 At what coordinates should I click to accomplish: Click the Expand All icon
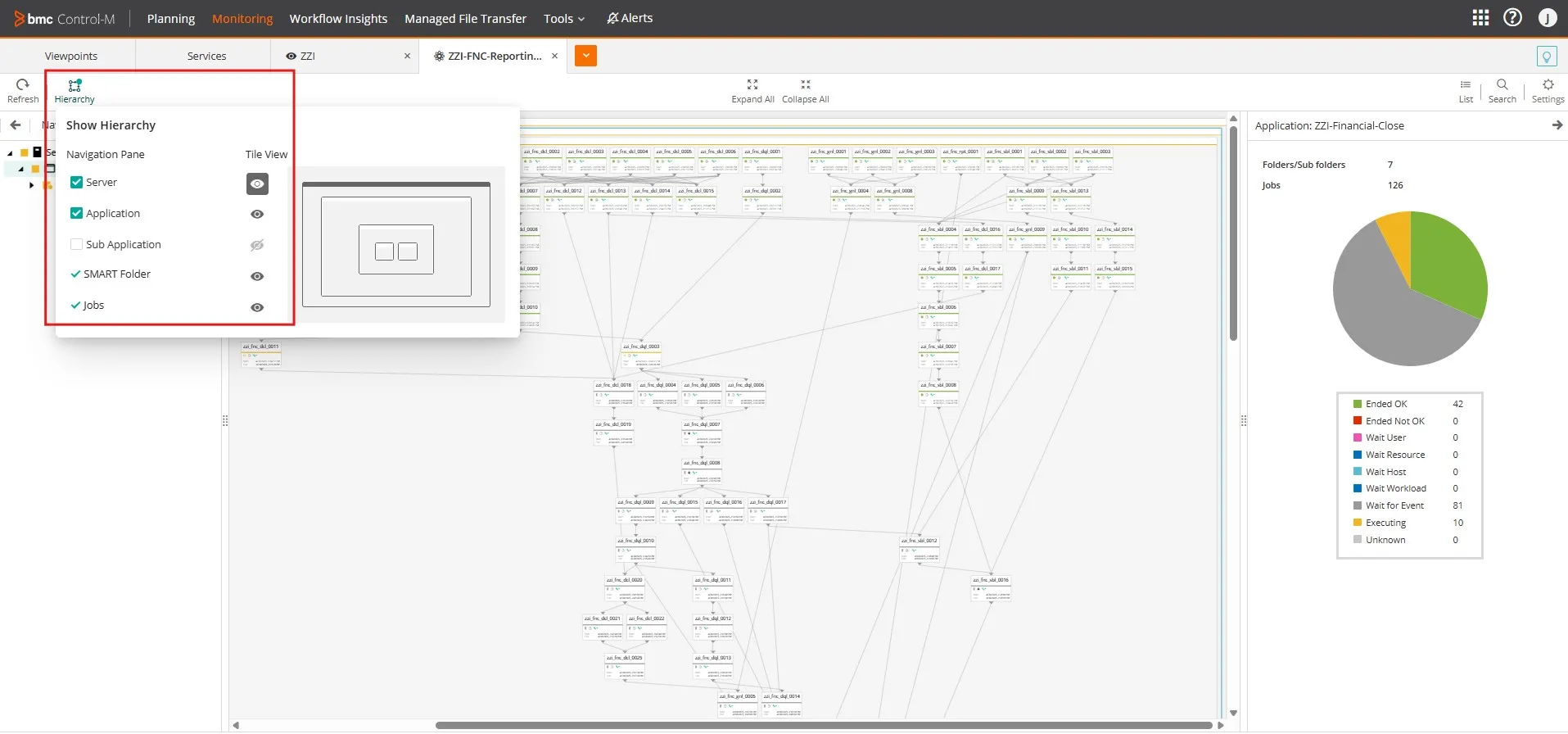tap(752, 84)
